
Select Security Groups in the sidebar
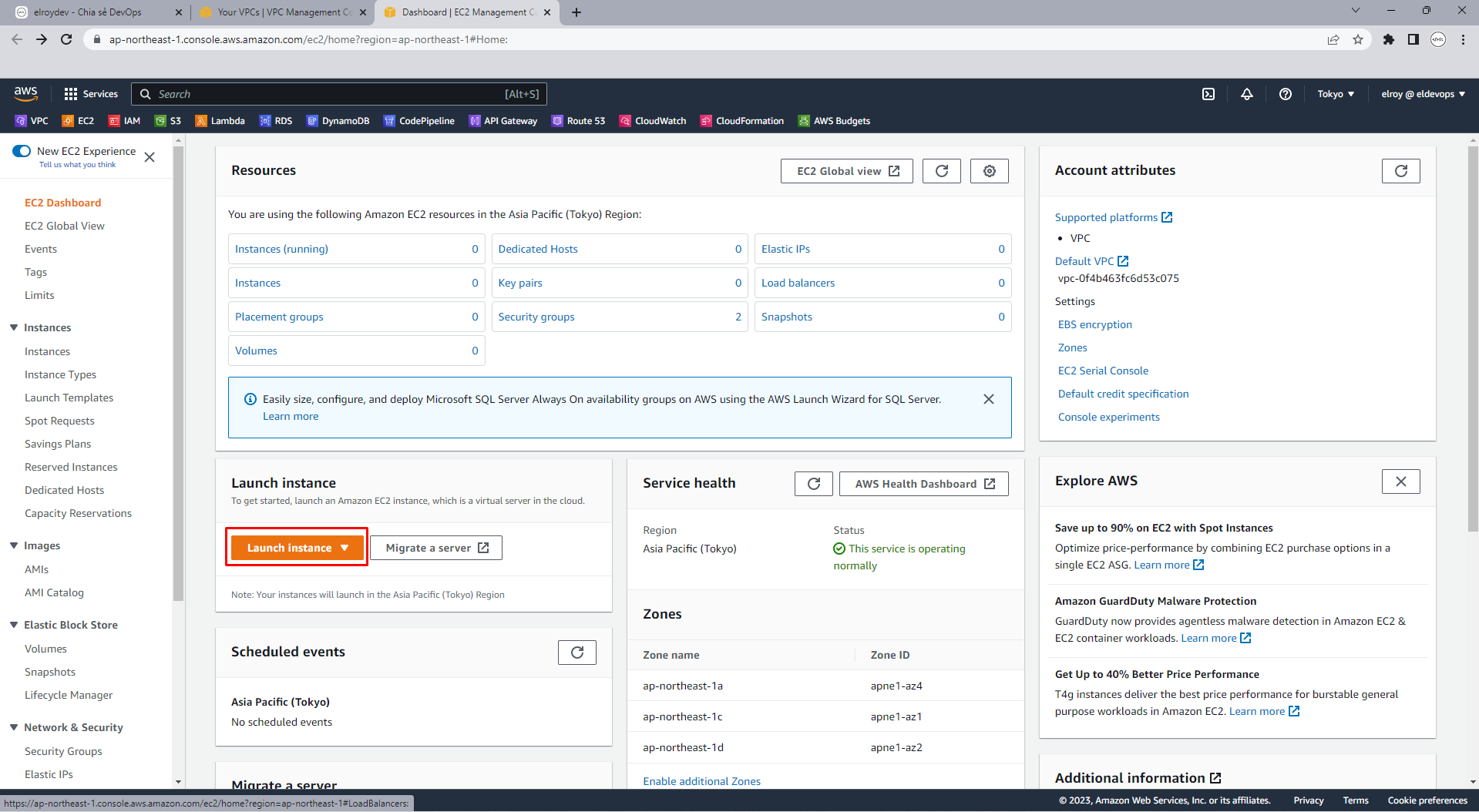(63, 751)
